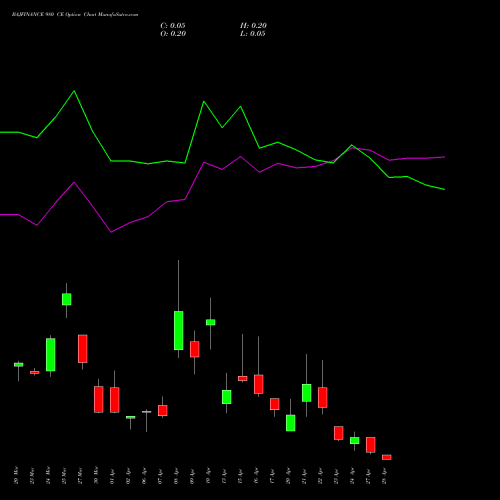
Task: Click the '07 Apr' date axis label
Action: point(160,476)
